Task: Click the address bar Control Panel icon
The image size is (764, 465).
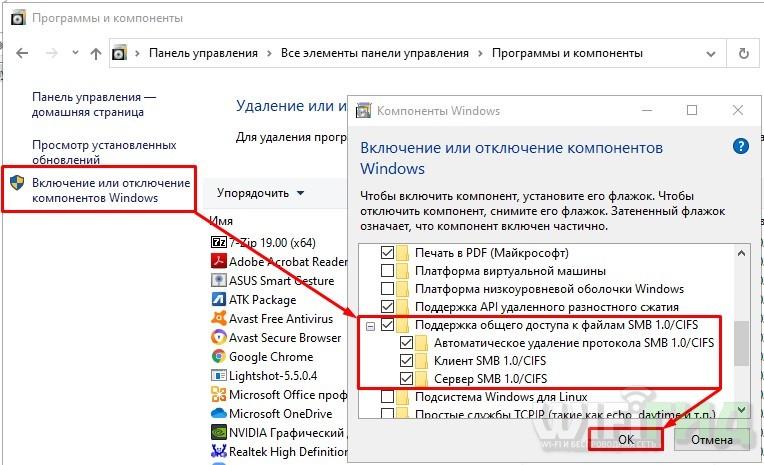Action: [119, 53]
